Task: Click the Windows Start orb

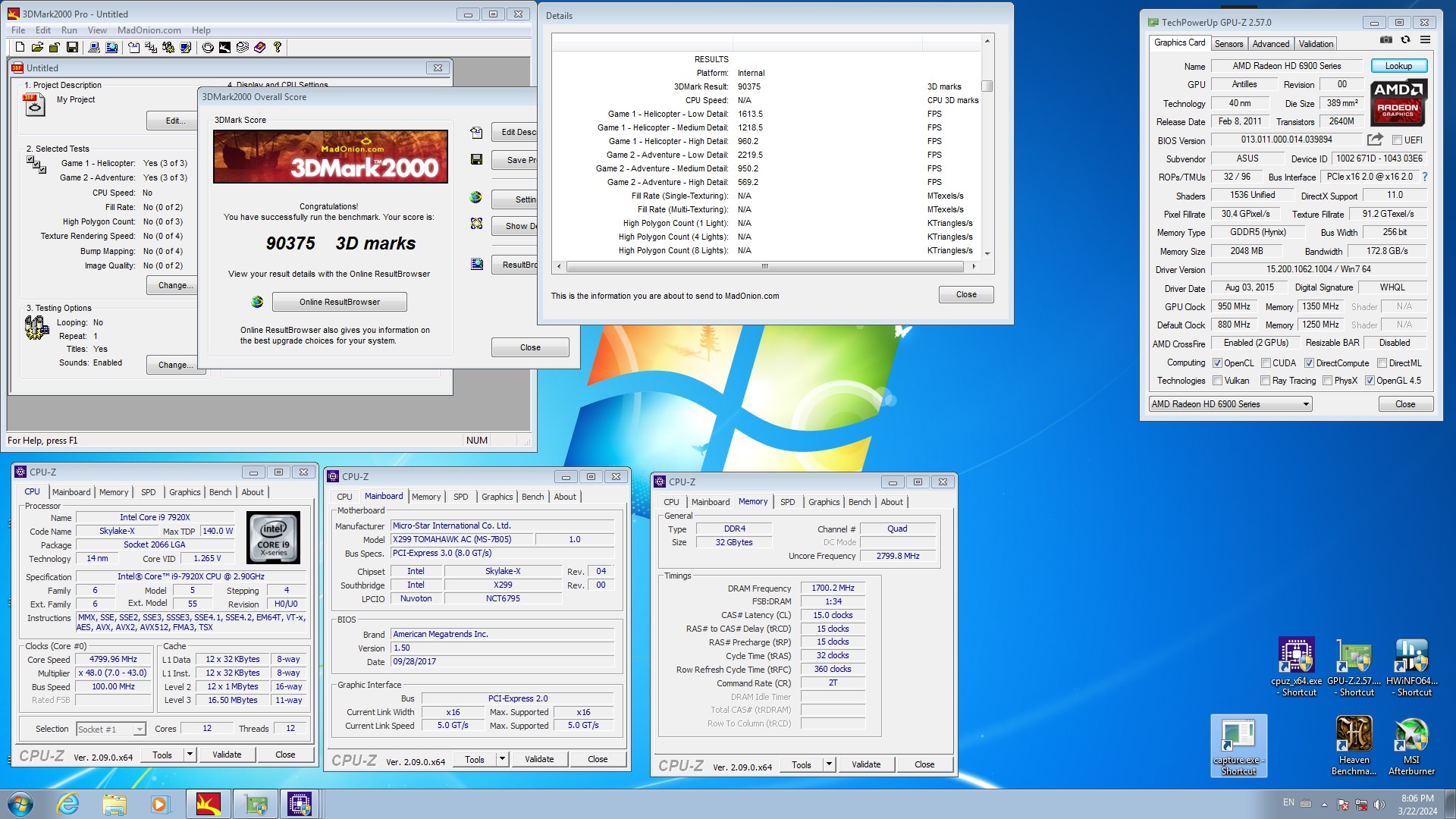Action: (20, 804)
